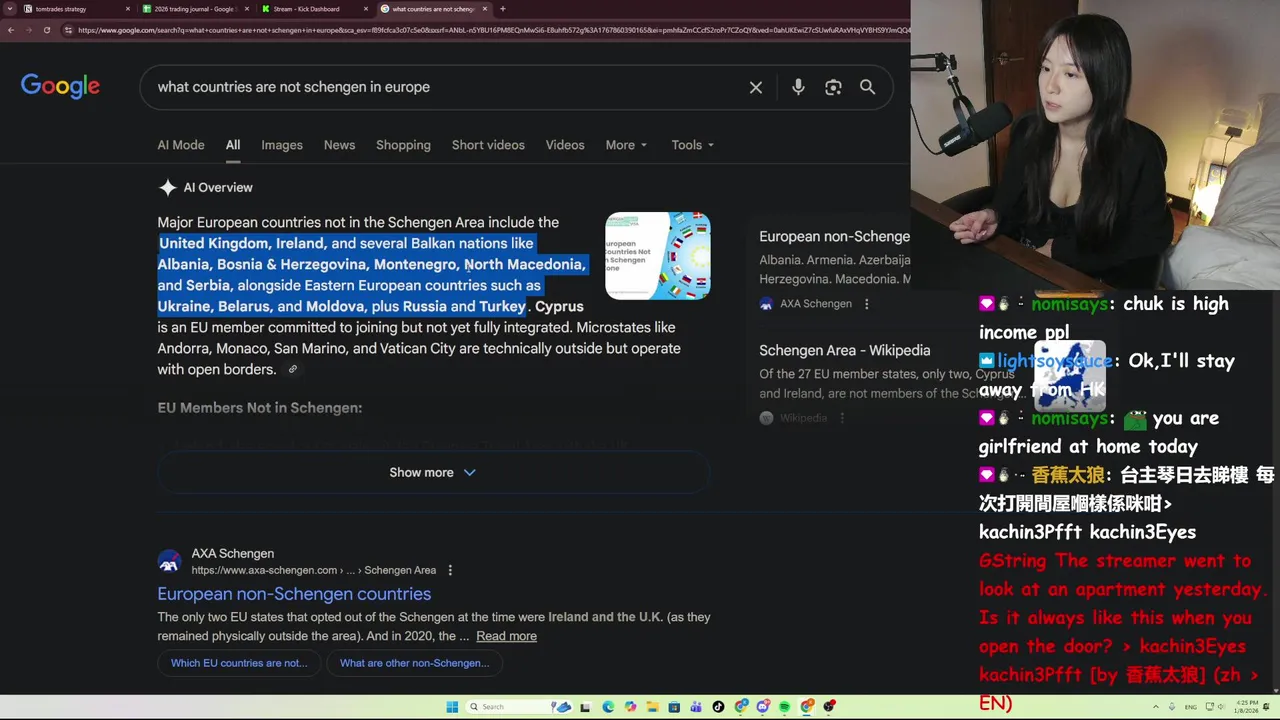
Task: Open File Explorer from taskbar
Action: [652, 707]
